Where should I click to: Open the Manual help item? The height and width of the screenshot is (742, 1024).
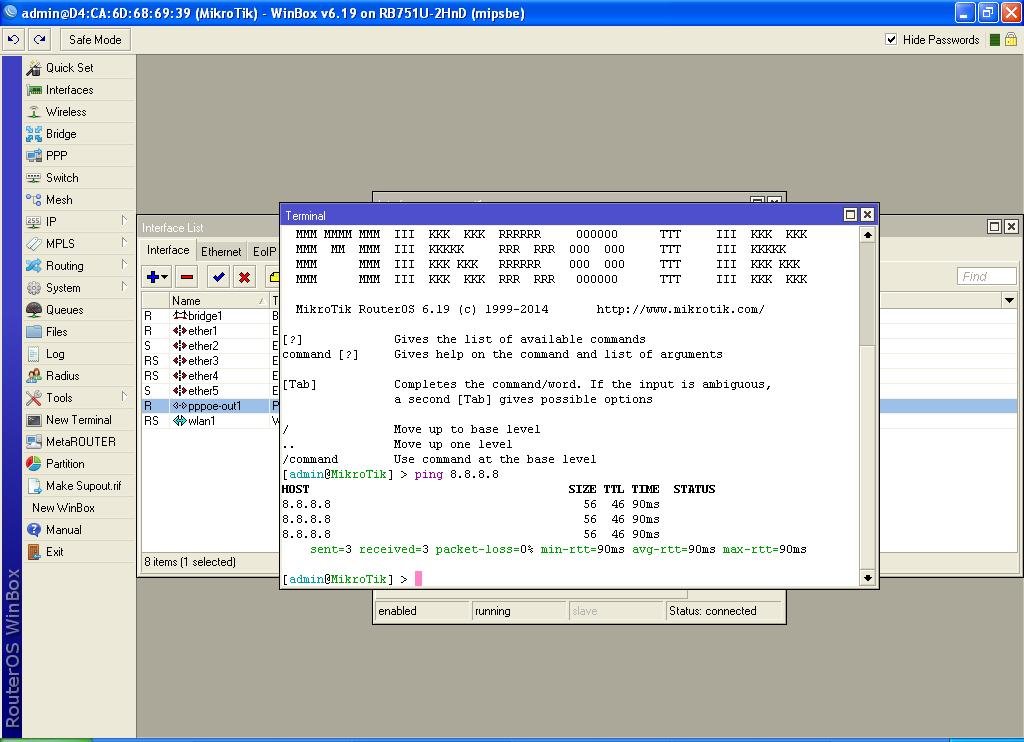pos(78,530)
